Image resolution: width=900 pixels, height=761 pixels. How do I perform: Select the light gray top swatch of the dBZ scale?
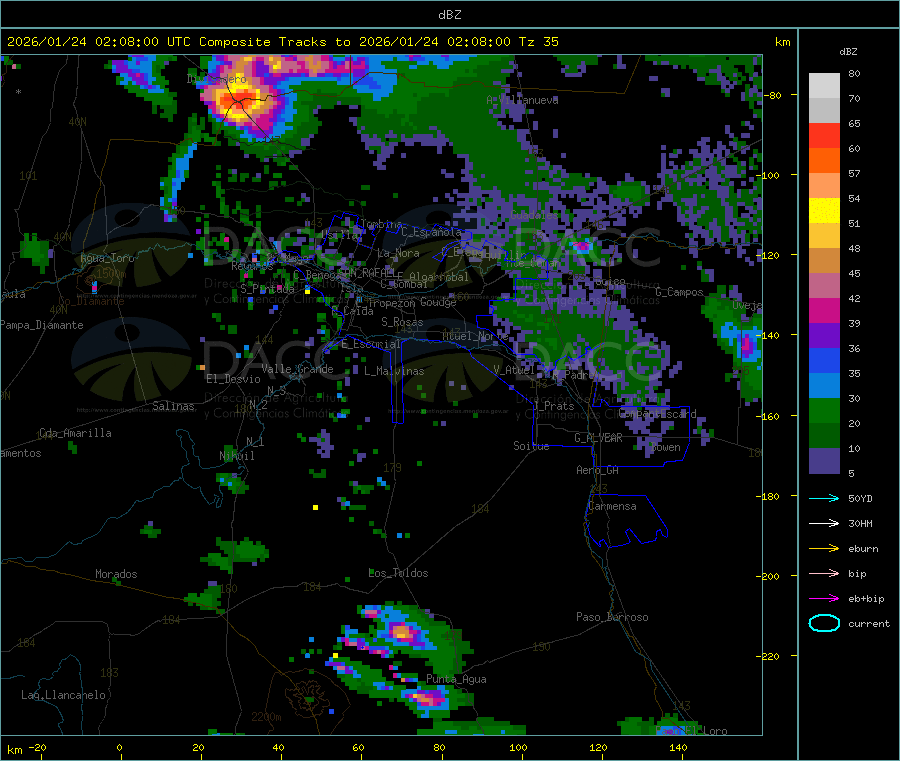[824, 86]
